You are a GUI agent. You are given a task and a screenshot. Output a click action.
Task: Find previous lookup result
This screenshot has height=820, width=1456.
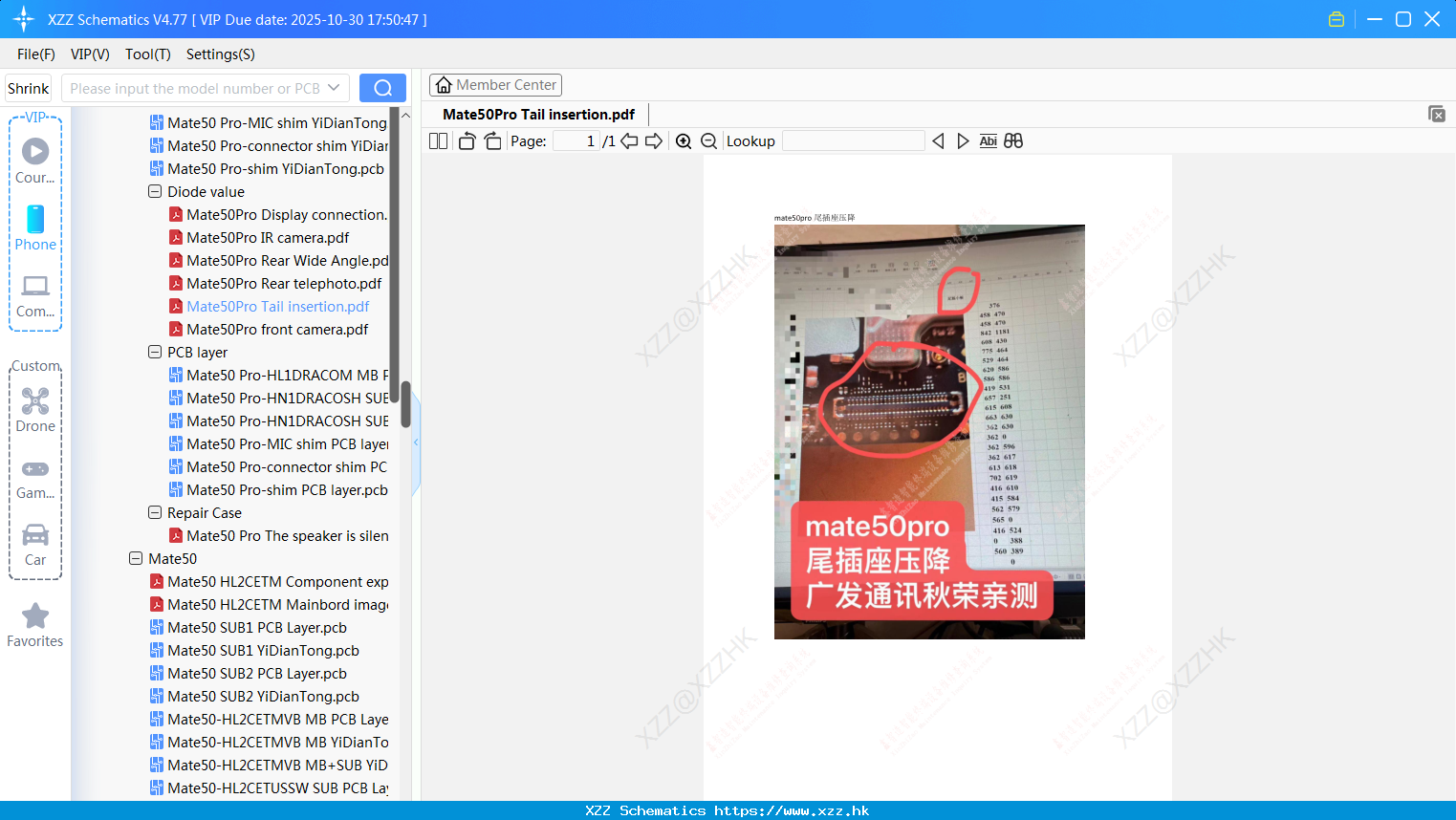(938, 141)
